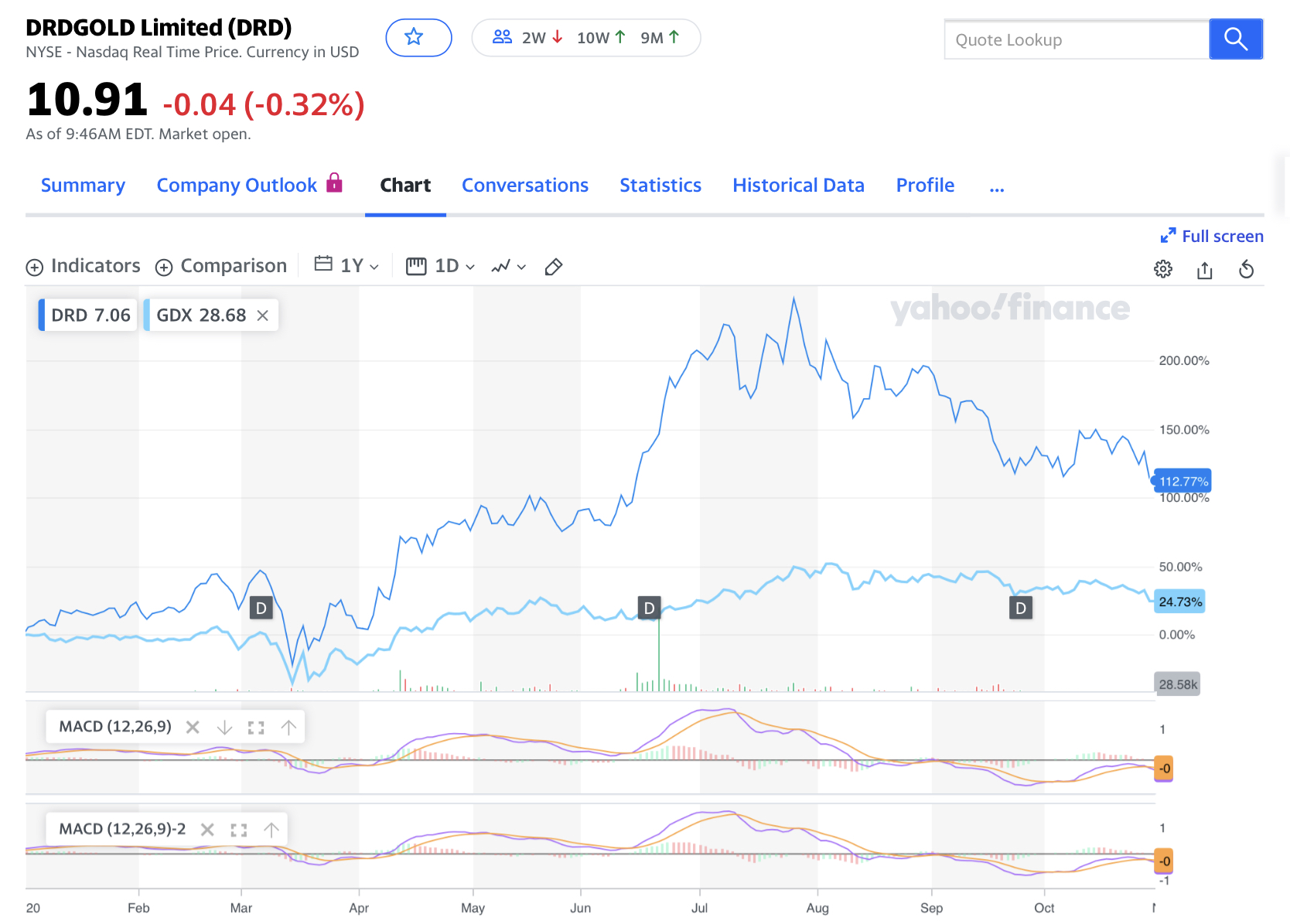1290x924 pixels.
Task: Select the draw pencil tool
Action: pos(554,267)
